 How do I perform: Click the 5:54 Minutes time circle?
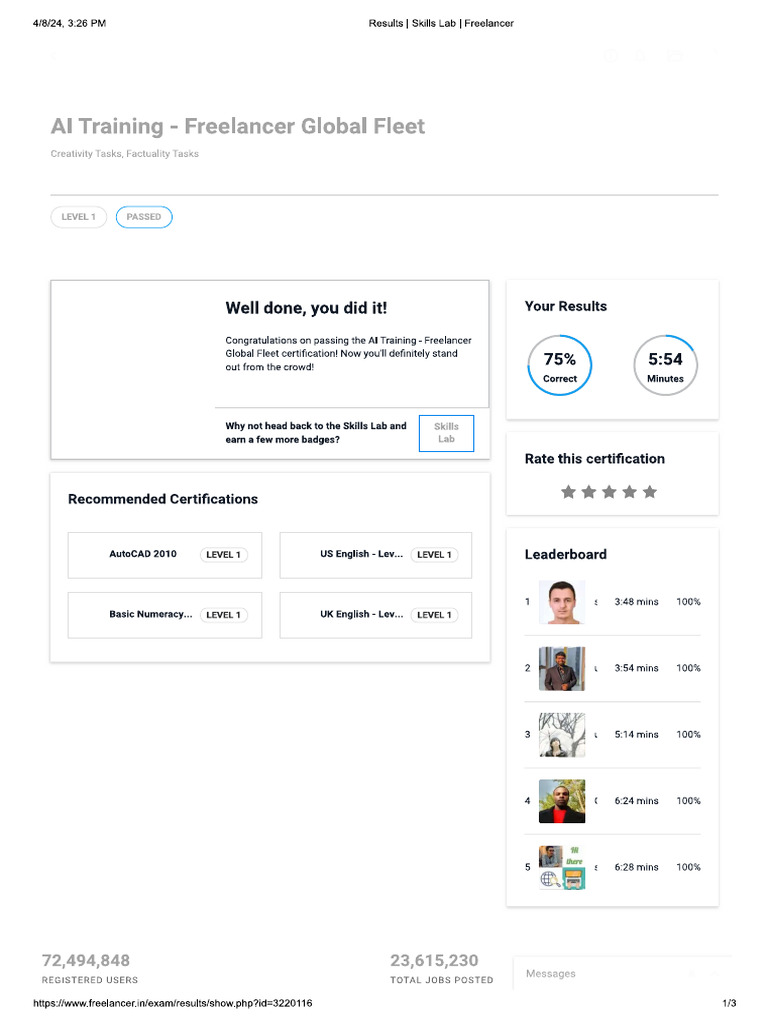665,366
